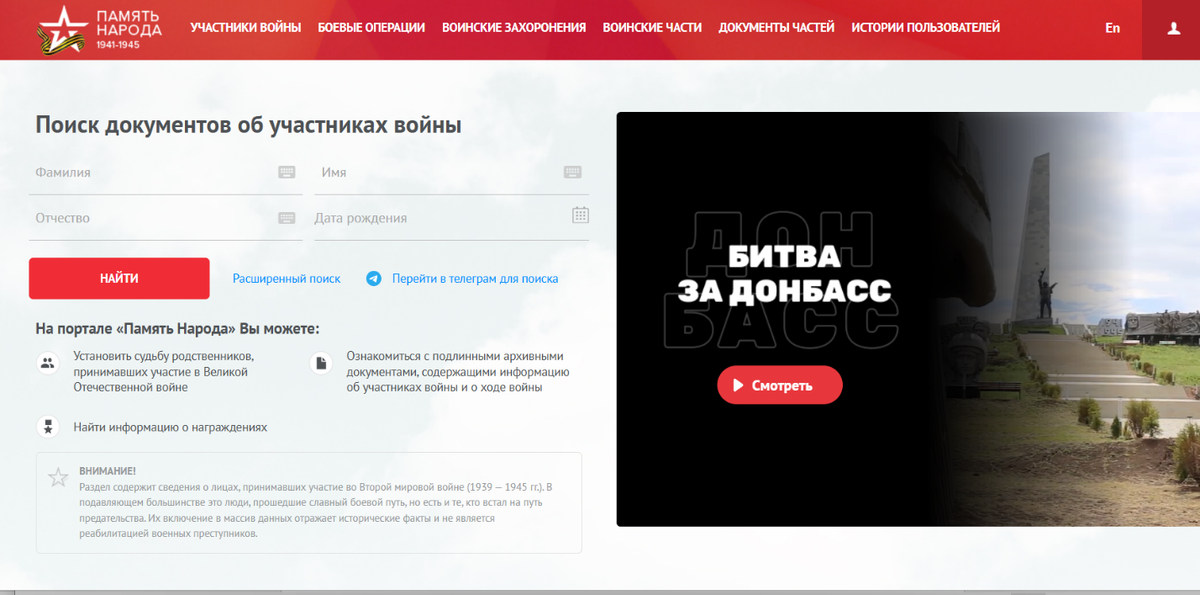Open virtual keyboard in Отчество field
The height and width of the screenshot is (595, 1200).
point(287,218)
